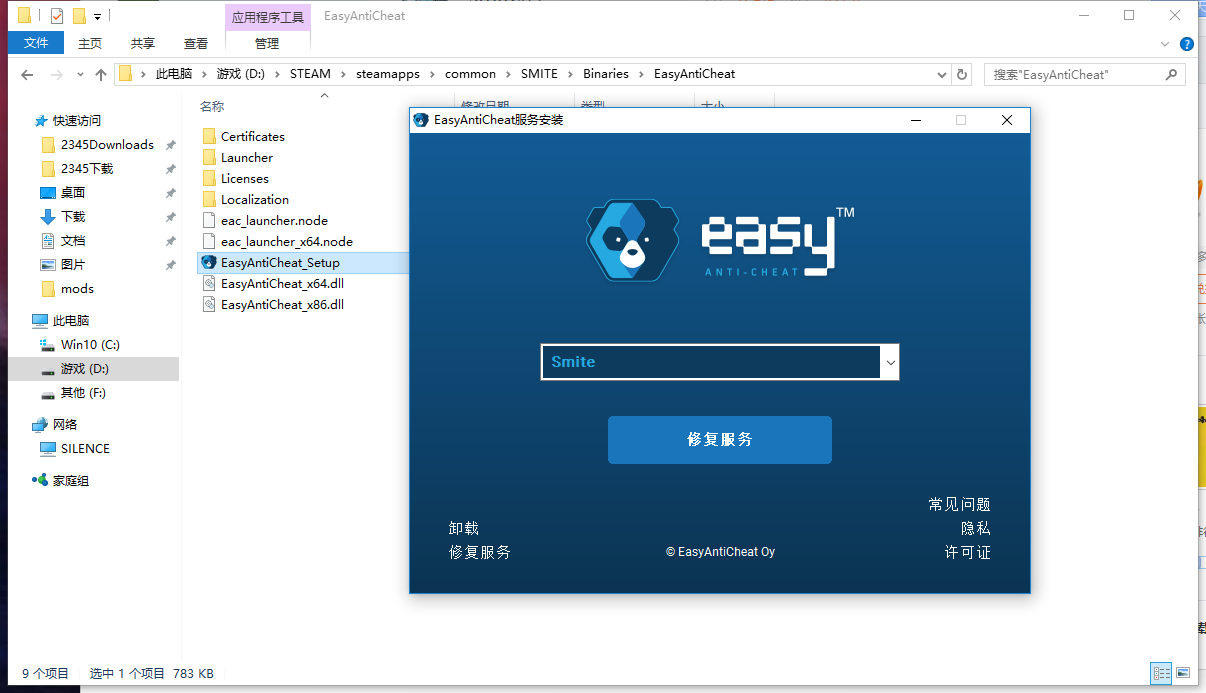Select 游戏 (D:) drive in sidebar
The height and width of the screenshot is (693, 1206).
click(x=84, y=369)
